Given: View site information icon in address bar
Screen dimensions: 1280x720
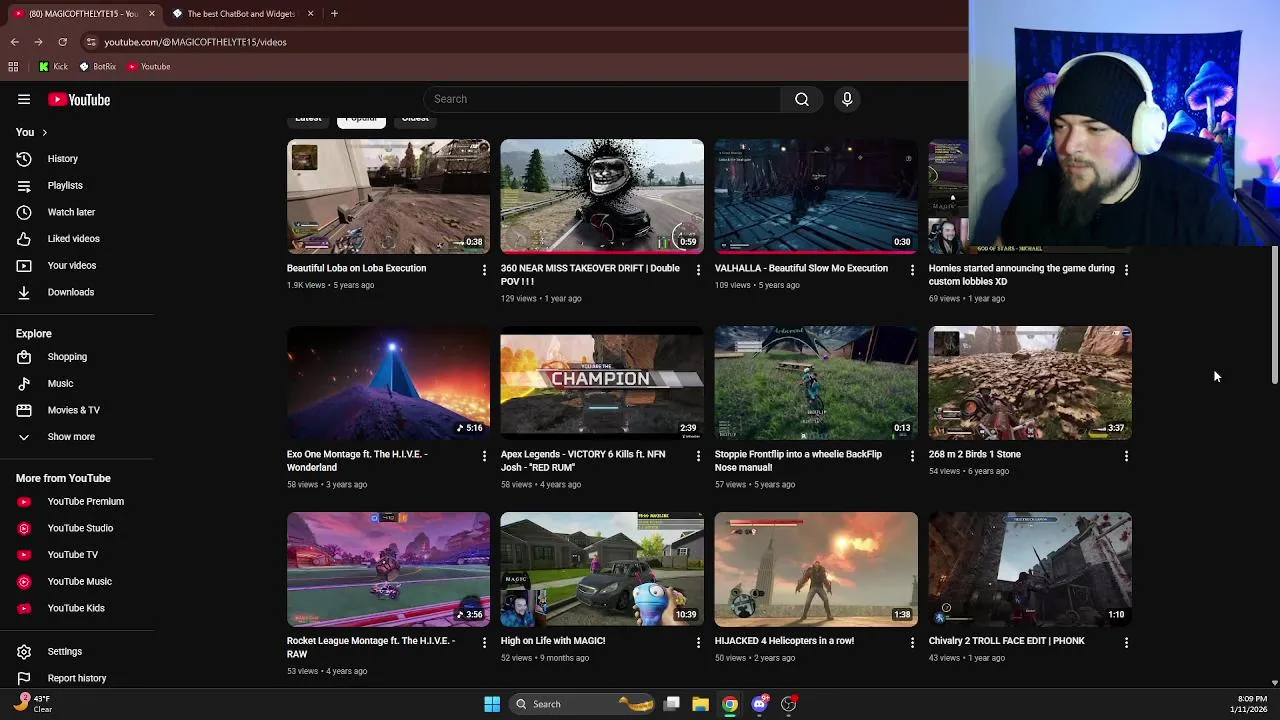Looking at the screenshot, I should pos(91,42).
